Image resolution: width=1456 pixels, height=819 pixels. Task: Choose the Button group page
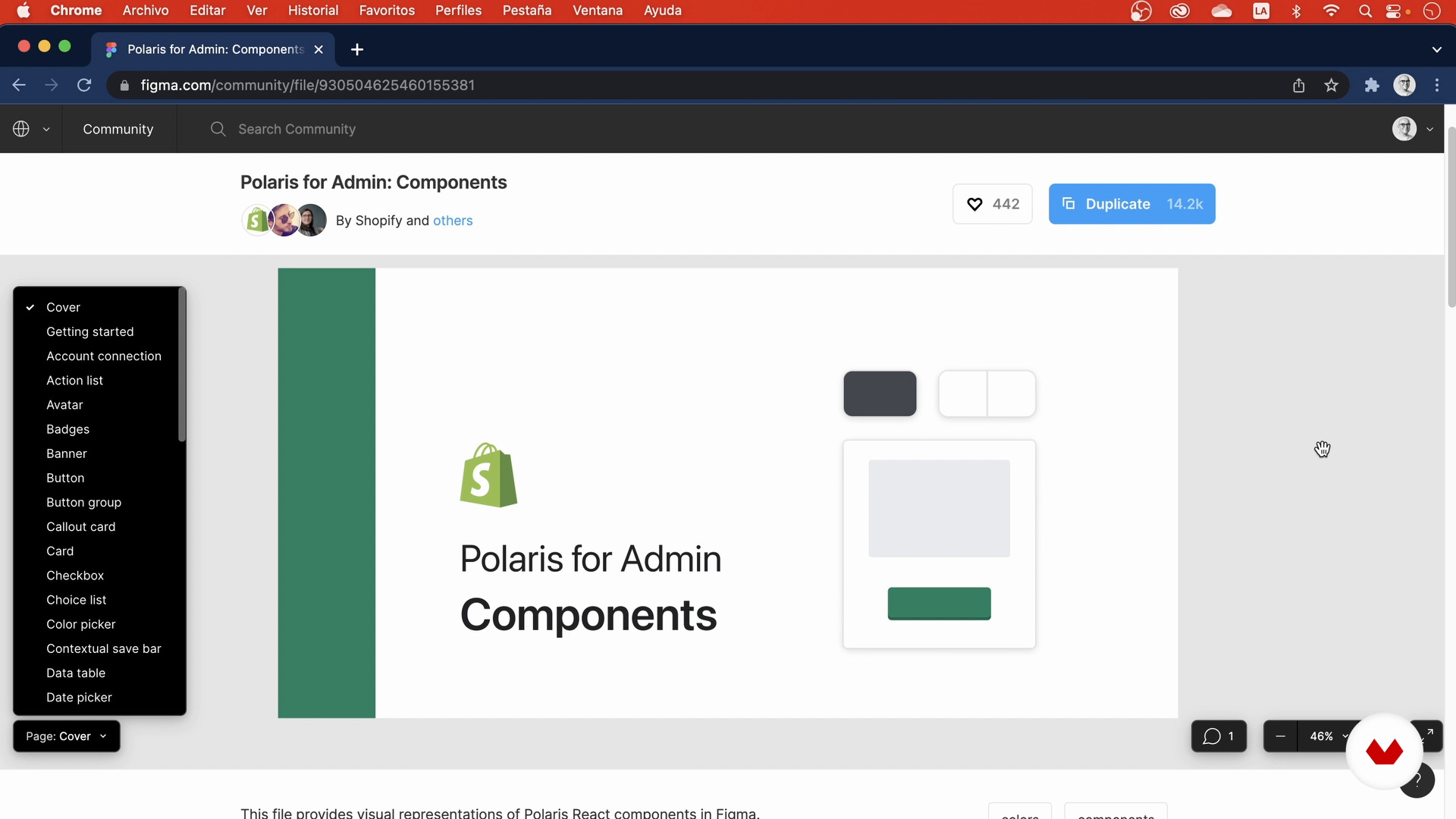(83, 502)
